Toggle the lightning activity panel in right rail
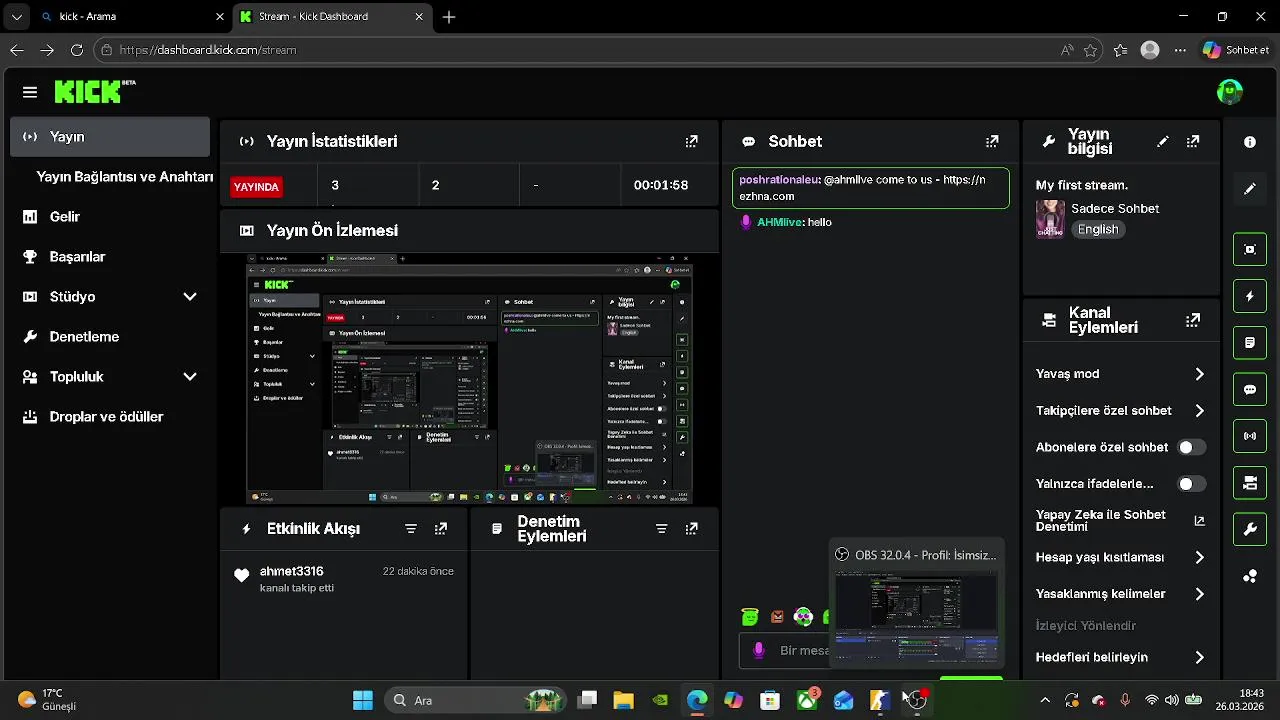 point(1250,297)
